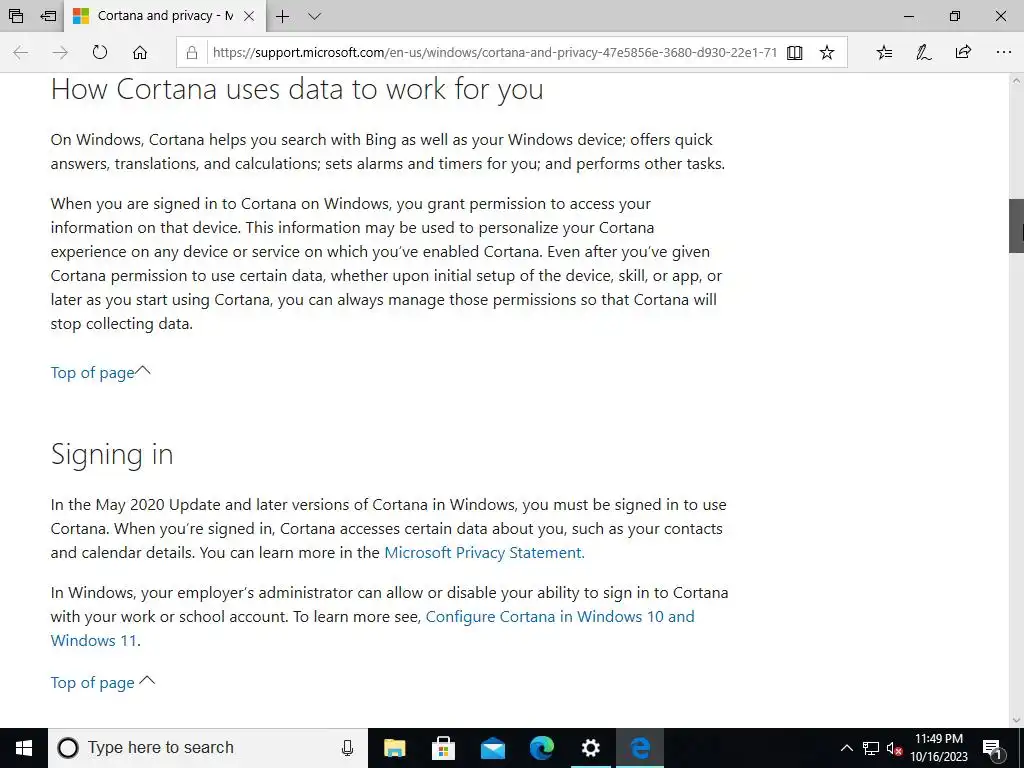Open Microsoft Privacy Statement link
This screenshot has width=1024, height=768.
point(484,552)
